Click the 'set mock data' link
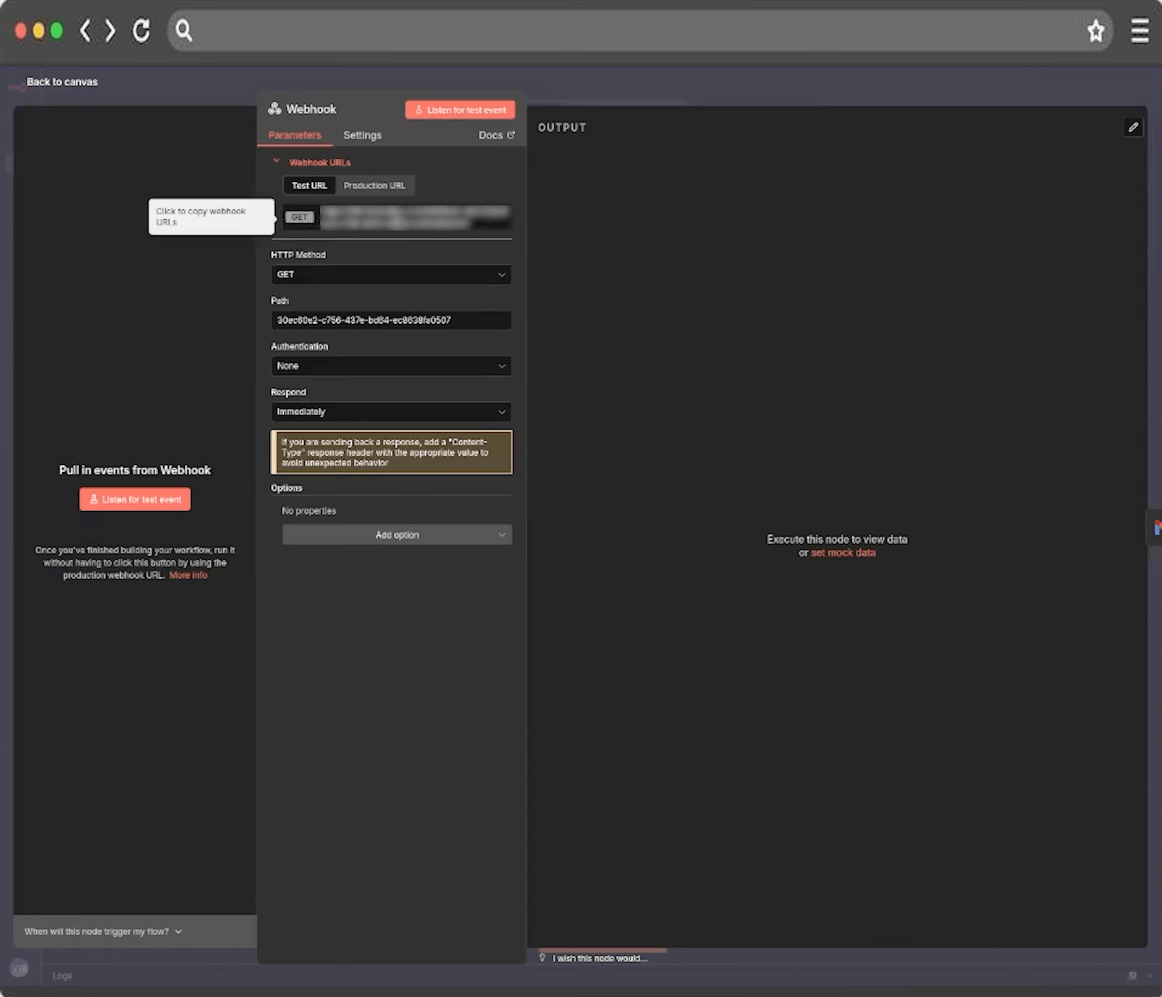This screenshot has width=1162, height=997. [843, 553]
